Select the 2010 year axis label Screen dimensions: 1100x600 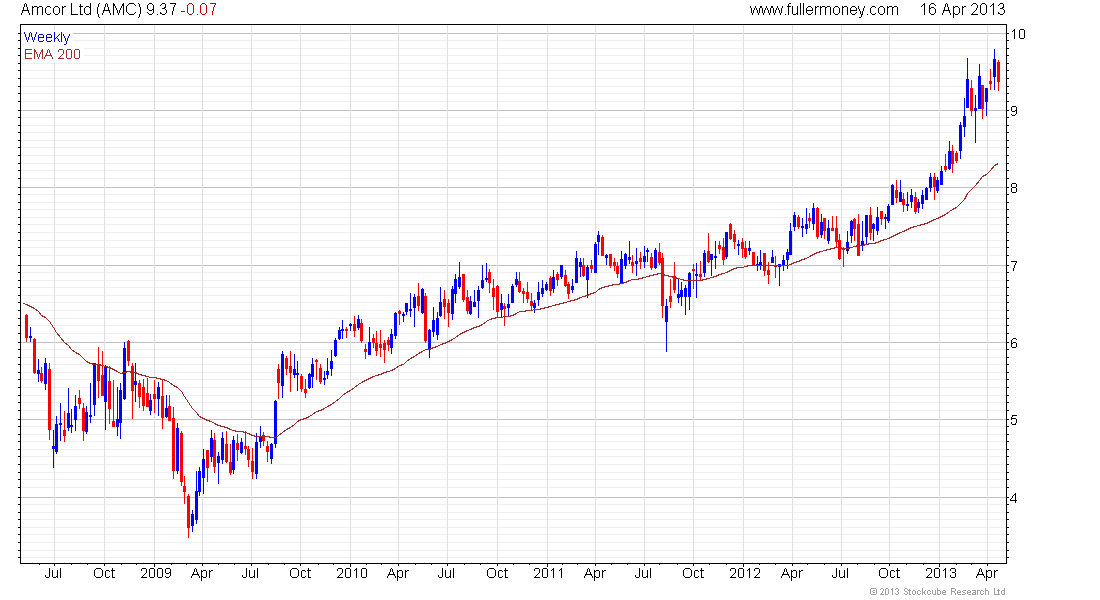point(351,573)
